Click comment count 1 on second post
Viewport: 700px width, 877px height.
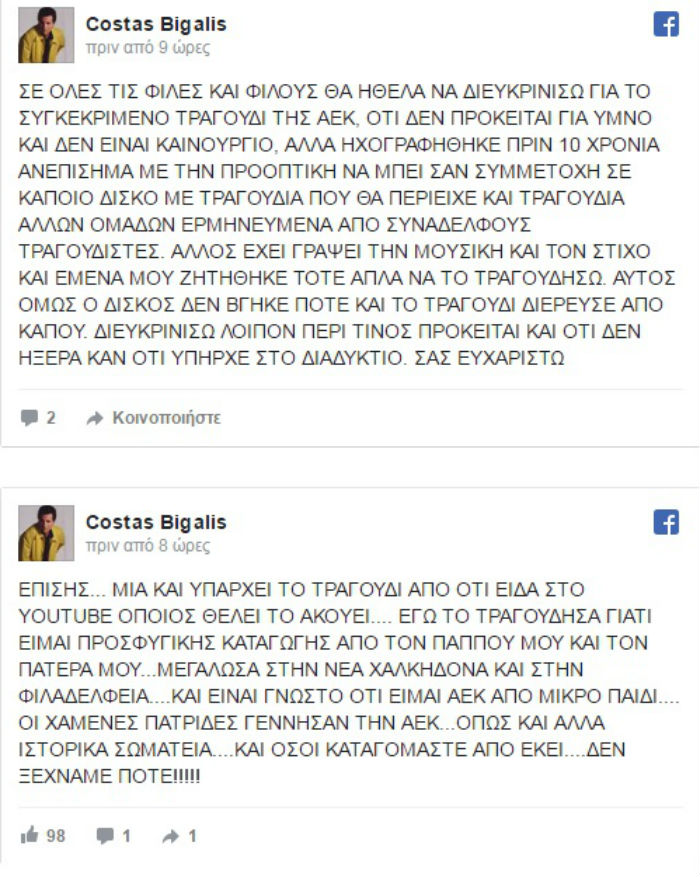(126, 836)
